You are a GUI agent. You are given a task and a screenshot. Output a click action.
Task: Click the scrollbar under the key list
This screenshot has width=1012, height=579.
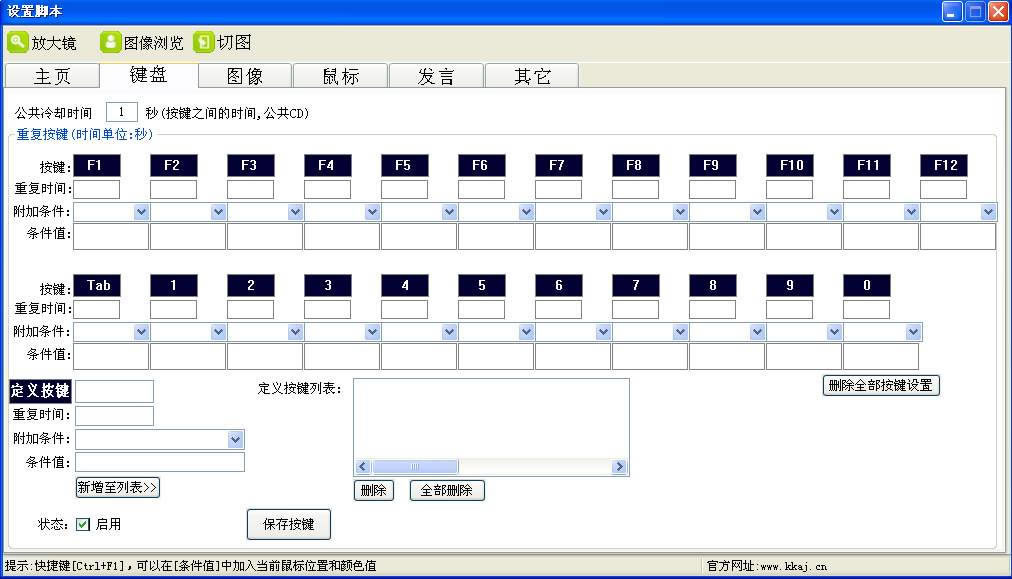coord(416,466)
